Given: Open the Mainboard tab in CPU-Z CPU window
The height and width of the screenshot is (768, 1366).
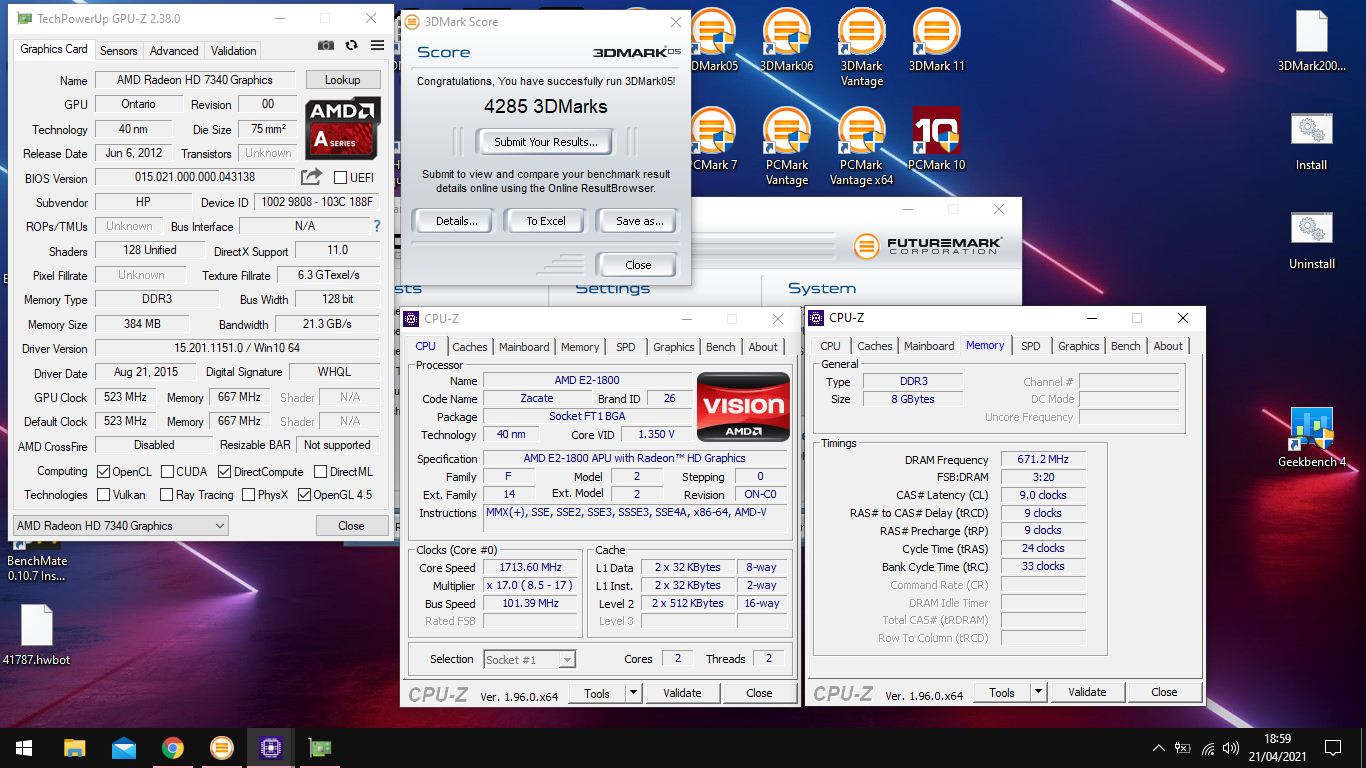Looking at the screenshot, I should click(524, 347).
